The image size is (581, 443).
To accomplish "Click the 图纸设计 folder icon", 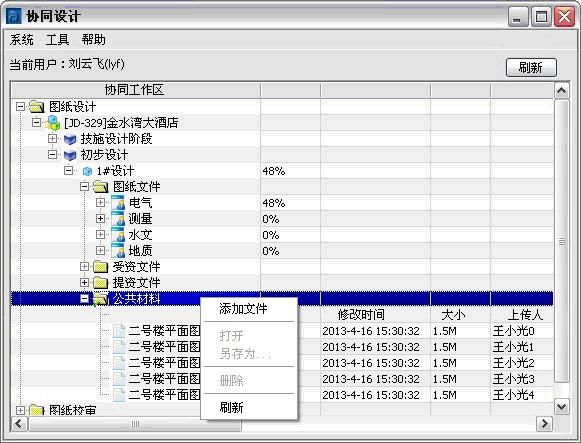I will click(x=37, y=107).
